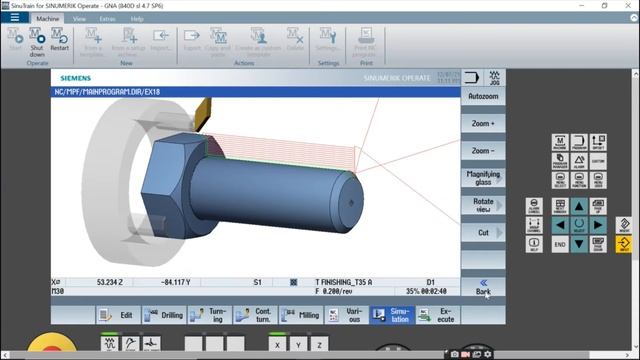Click the NEXT WINDOW key

click(560, 206)
